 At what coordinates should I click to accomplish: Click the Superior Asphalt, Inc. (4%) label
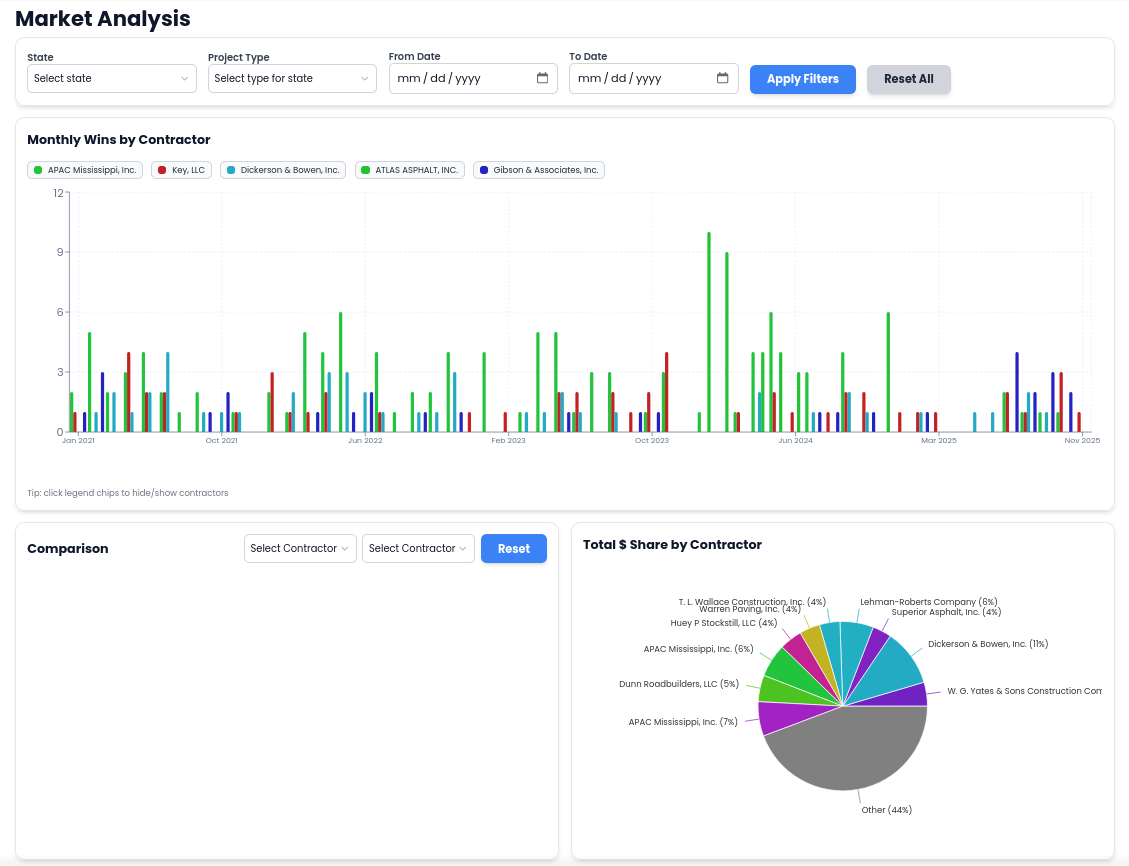[x=946, y=612]
